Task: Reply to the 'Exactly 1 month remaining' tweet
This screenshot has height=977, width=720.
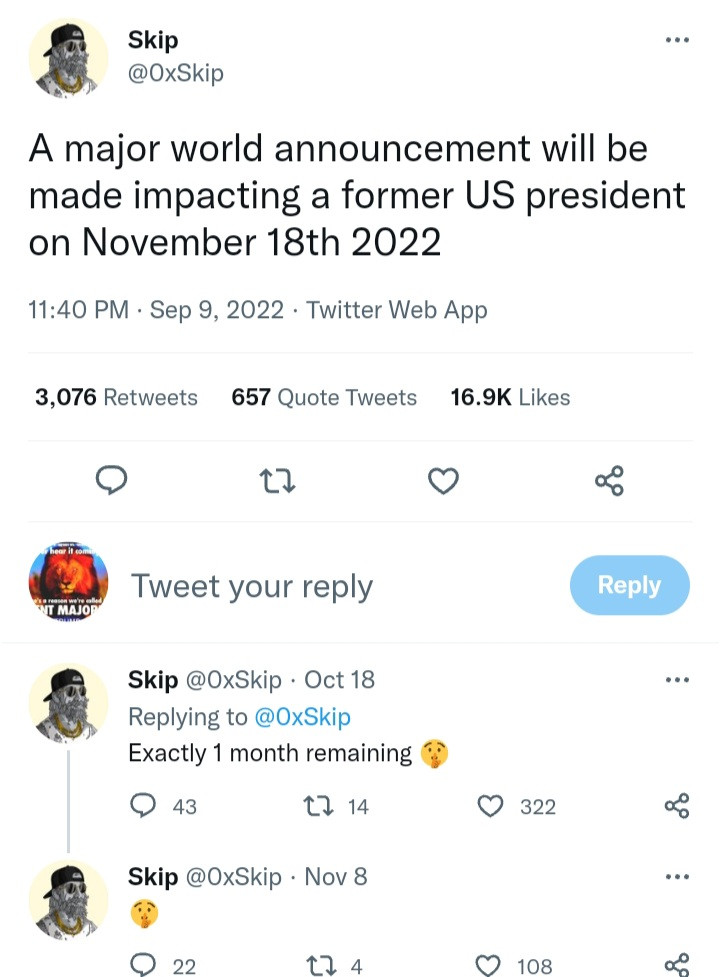Action: click(145, 806)
